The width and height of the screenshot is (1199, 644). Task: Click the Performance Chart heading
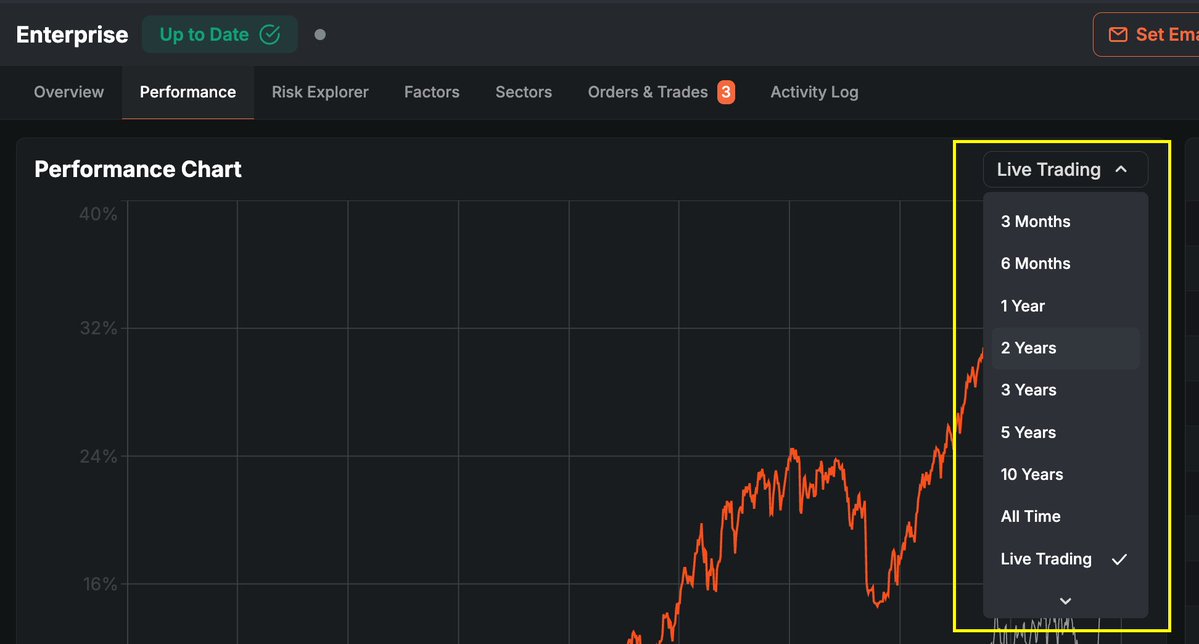tap(138, 169)
